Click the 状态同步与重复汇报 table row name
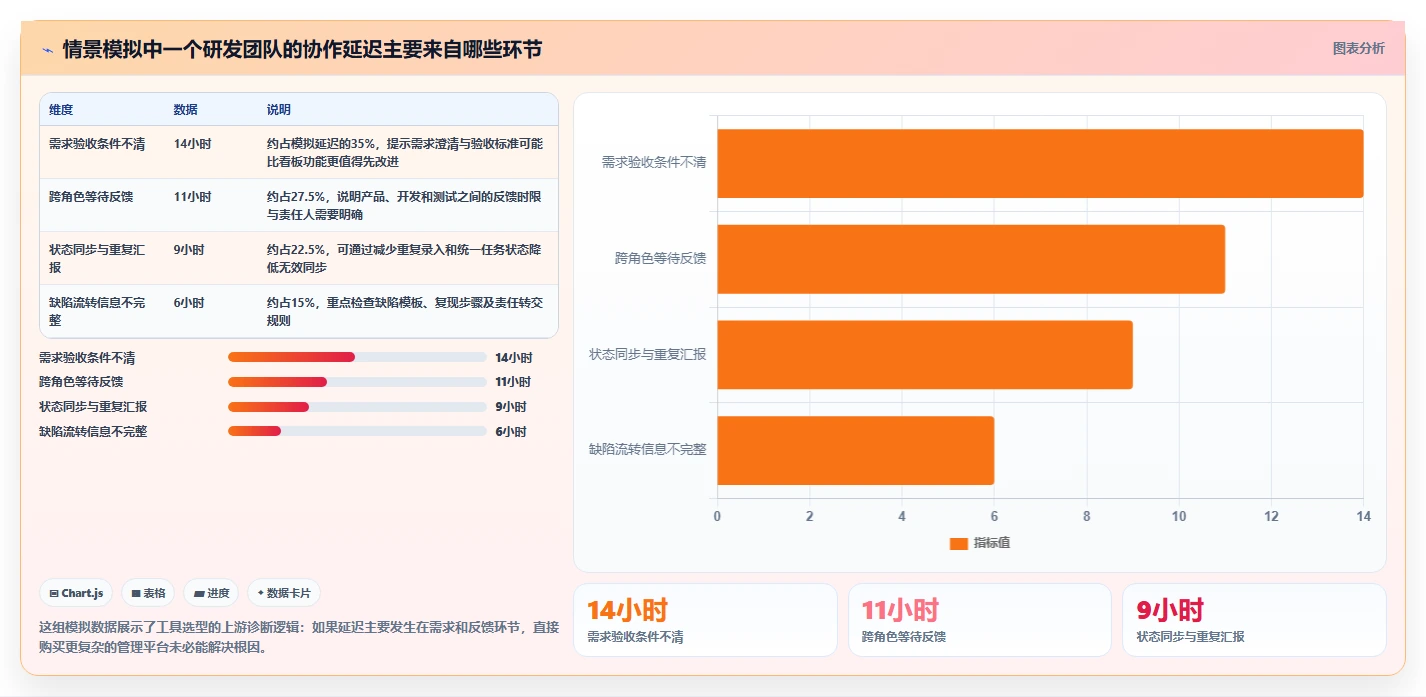The height and width of the screenshot is (697, 1426). click(x=97, y=258)
